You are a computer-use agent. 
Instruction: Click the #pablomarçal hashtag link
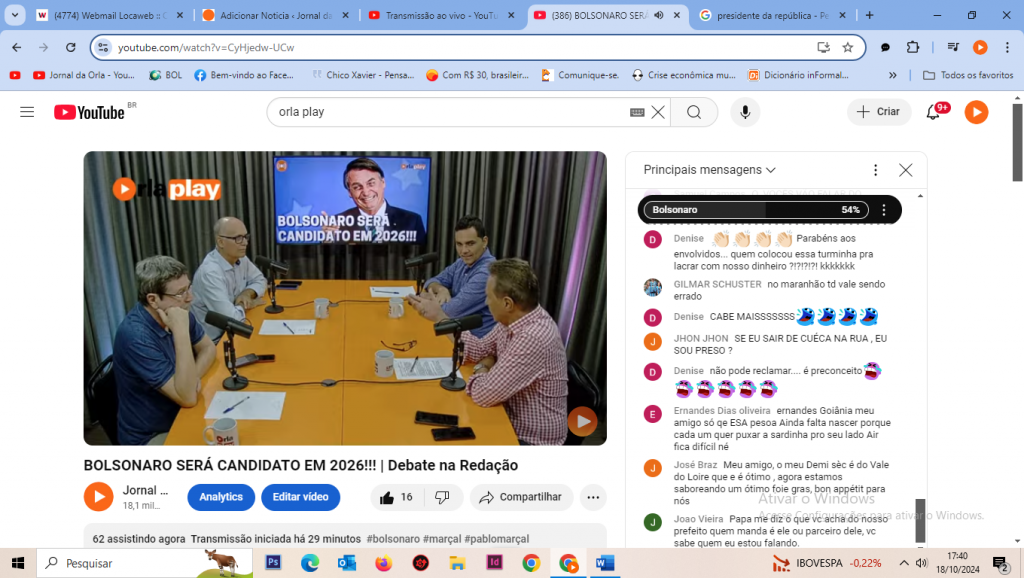(496, 539)
